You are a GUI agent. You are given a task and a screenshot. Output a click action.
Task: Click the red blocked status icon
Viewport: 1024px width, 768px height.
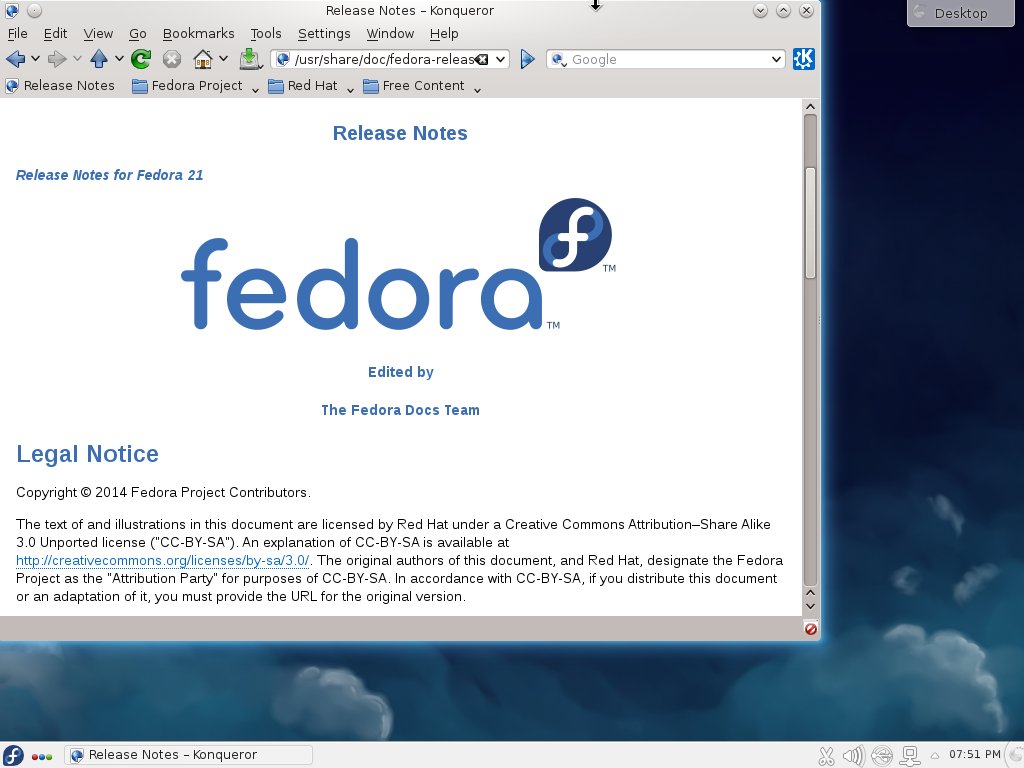pos(810,629)
